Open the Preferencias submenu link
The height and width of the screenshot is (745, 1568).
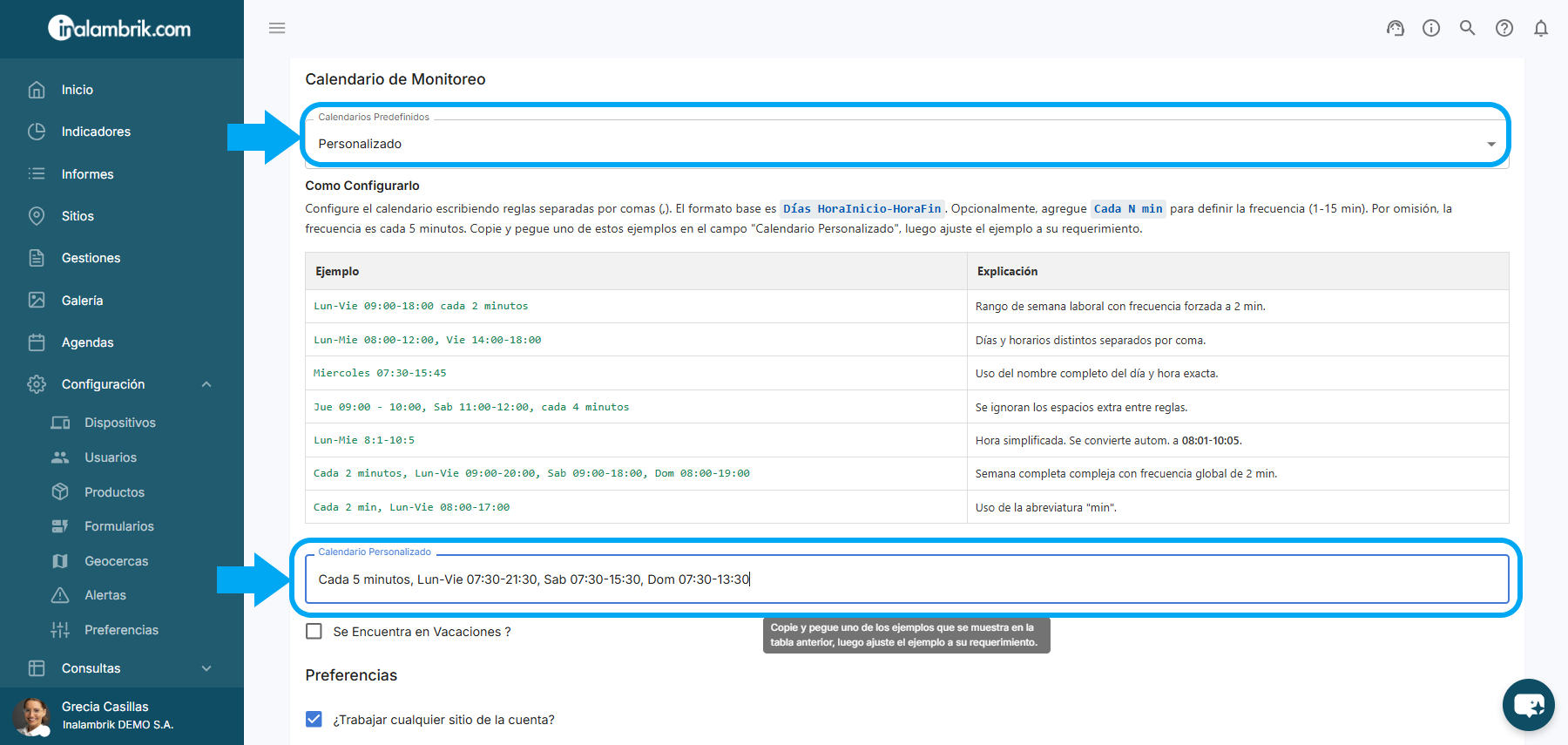point(122,630)
